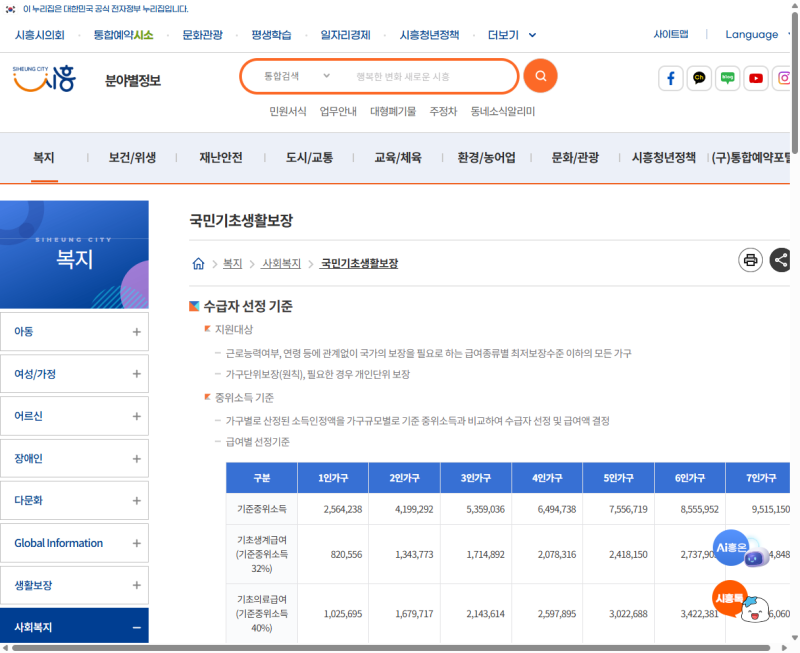Open the Instagram icon
This screenshot has height=653, width=800.
click(x=782, y=78)
